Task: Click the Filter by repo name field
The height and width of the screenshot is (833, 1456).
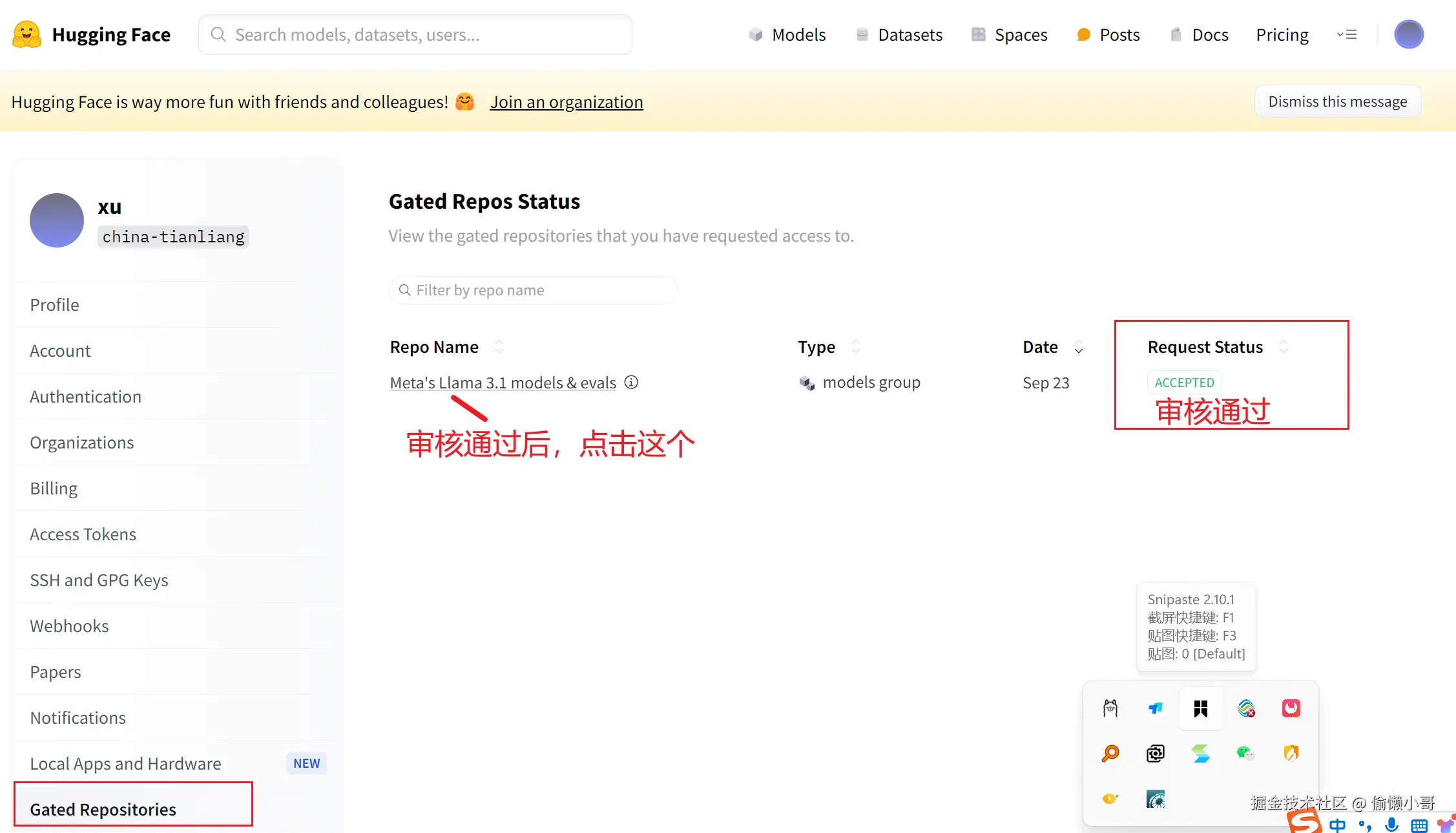Action: [x=533, y=290]
